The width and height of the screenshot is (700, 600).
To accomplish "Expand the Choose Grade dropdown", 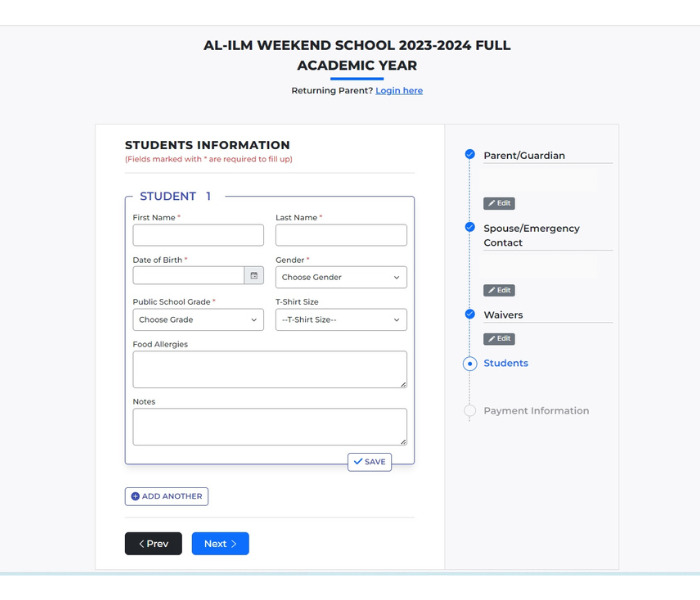I will click(x=198, y=320).
